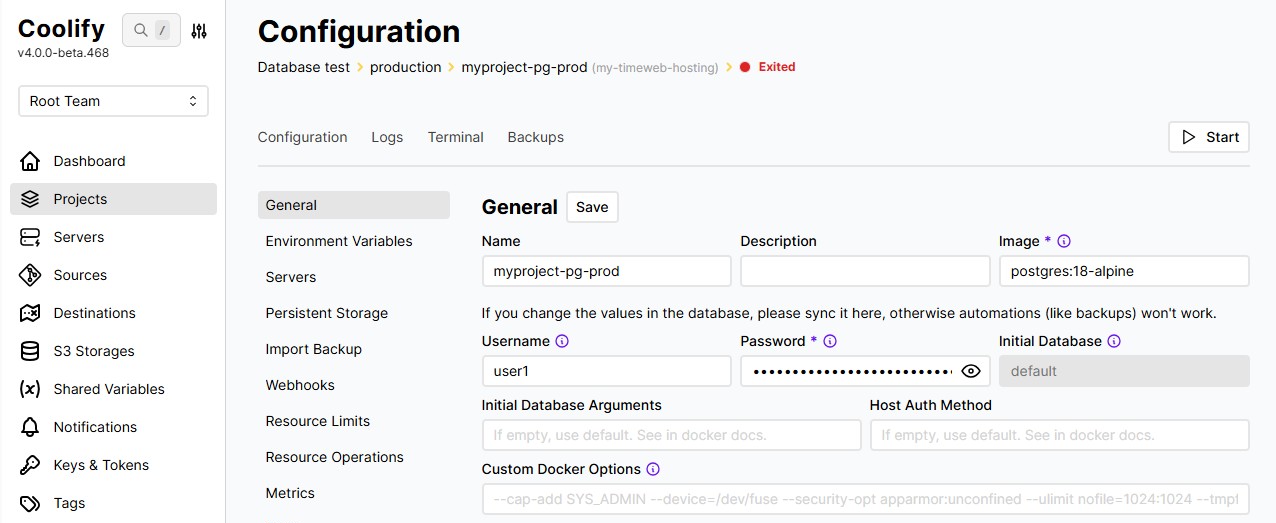The height and width of the screenshot is (523, 1276).
Task: Click the Image field postgres:18-alpine
Action: 1124,271
